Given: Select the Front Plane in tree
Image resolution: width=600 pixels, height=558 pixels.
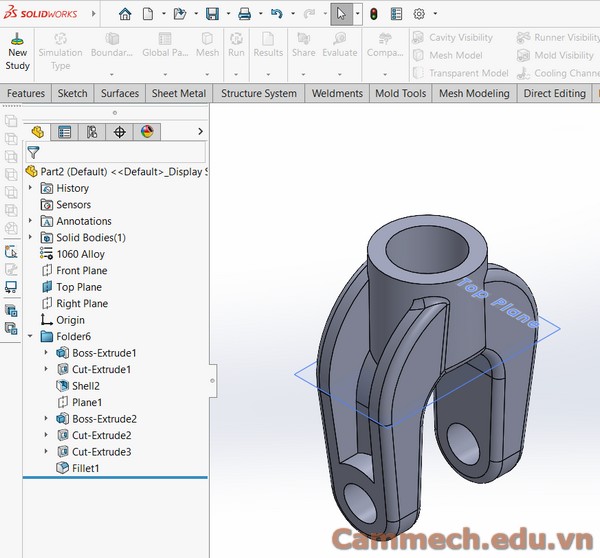Looking at the screenshot, I should click(x=74, y=271).
